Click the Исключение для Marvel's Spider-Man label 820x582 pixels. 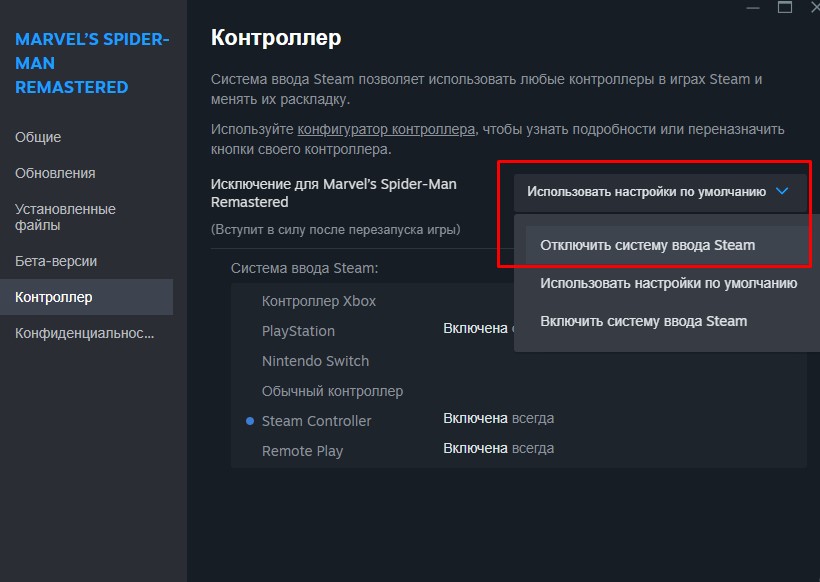(334, 193)
